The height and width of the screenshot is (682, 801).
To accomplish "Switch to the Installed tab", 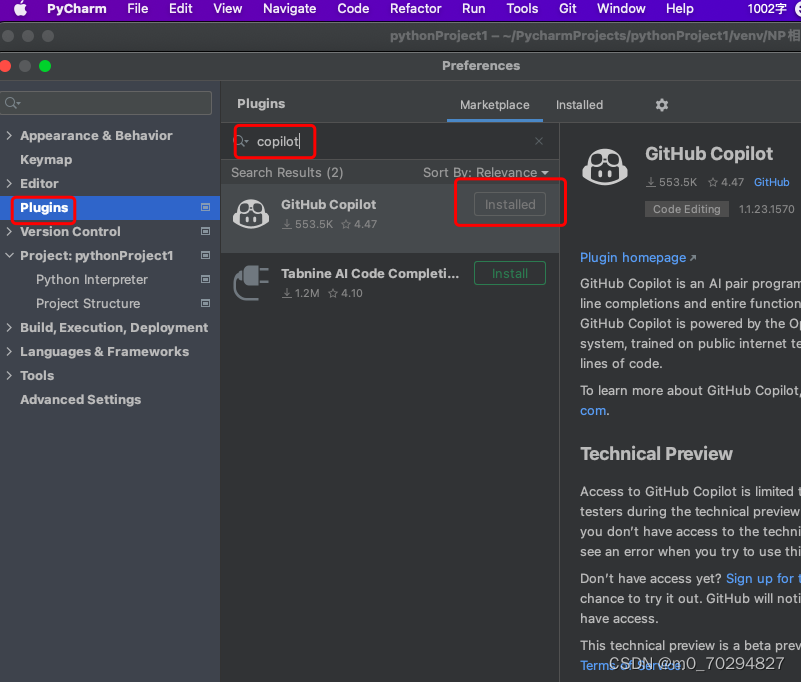I will tap(579, 105).
